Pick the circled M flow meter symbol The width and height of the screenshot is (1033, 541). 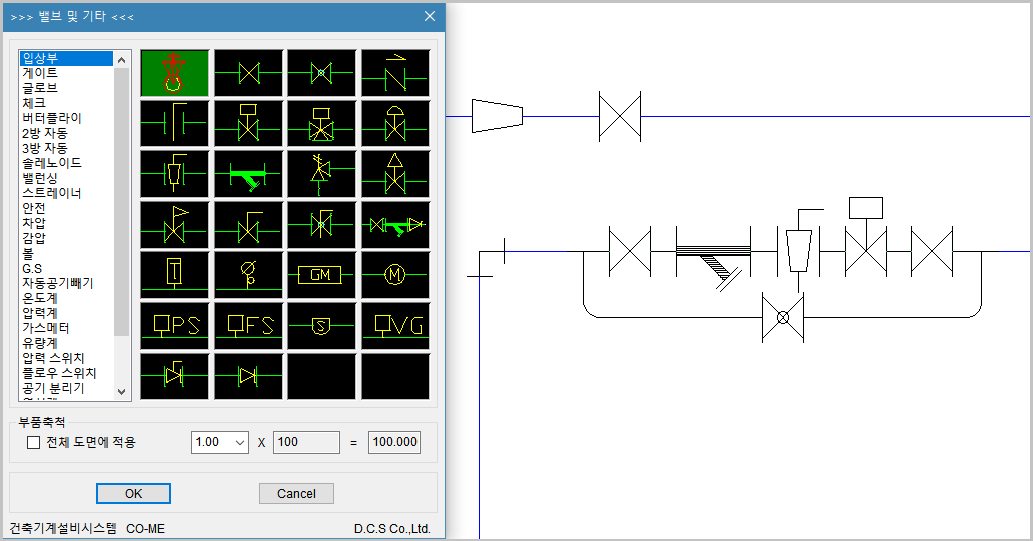pos(395,275)
